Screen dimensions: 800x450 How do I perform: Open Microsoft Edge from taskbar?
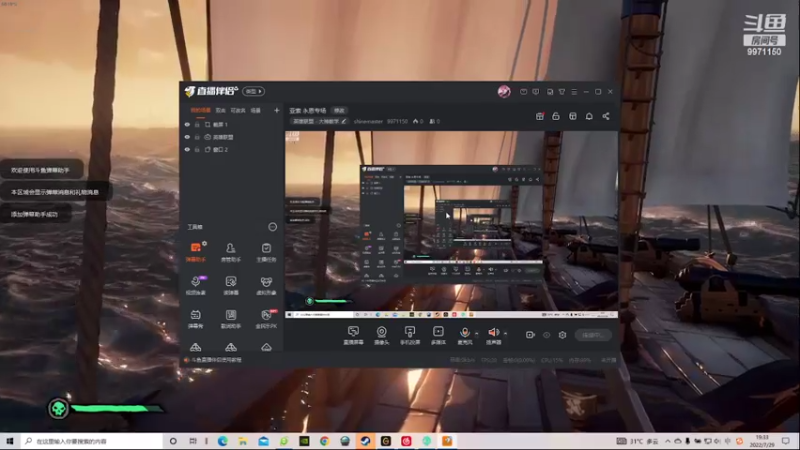[223, 441]
